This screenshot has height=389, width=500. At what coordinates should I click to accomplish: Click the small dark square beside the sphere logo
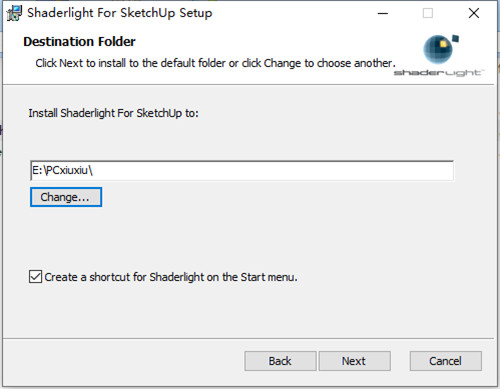pyautogui.click(x=455, y=39)
